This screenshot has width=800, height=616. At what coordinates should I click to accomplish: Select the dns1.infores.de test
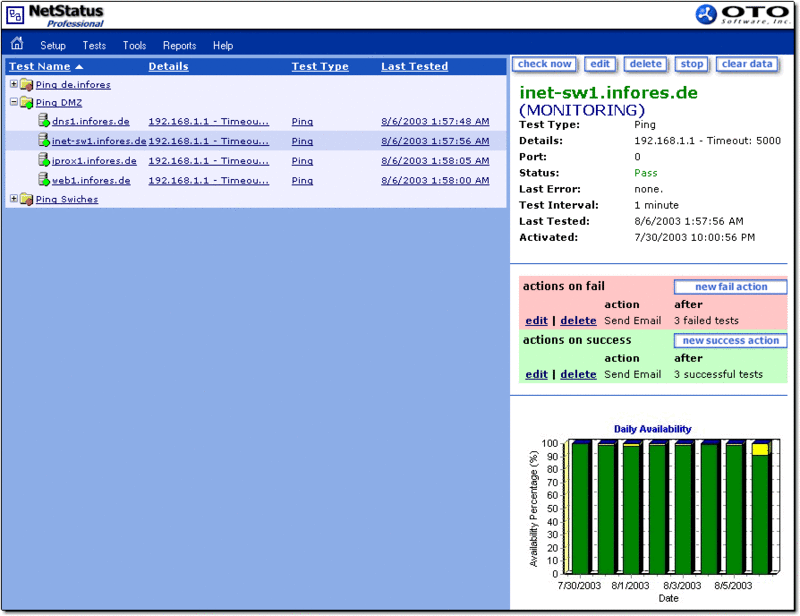(91, 121)
